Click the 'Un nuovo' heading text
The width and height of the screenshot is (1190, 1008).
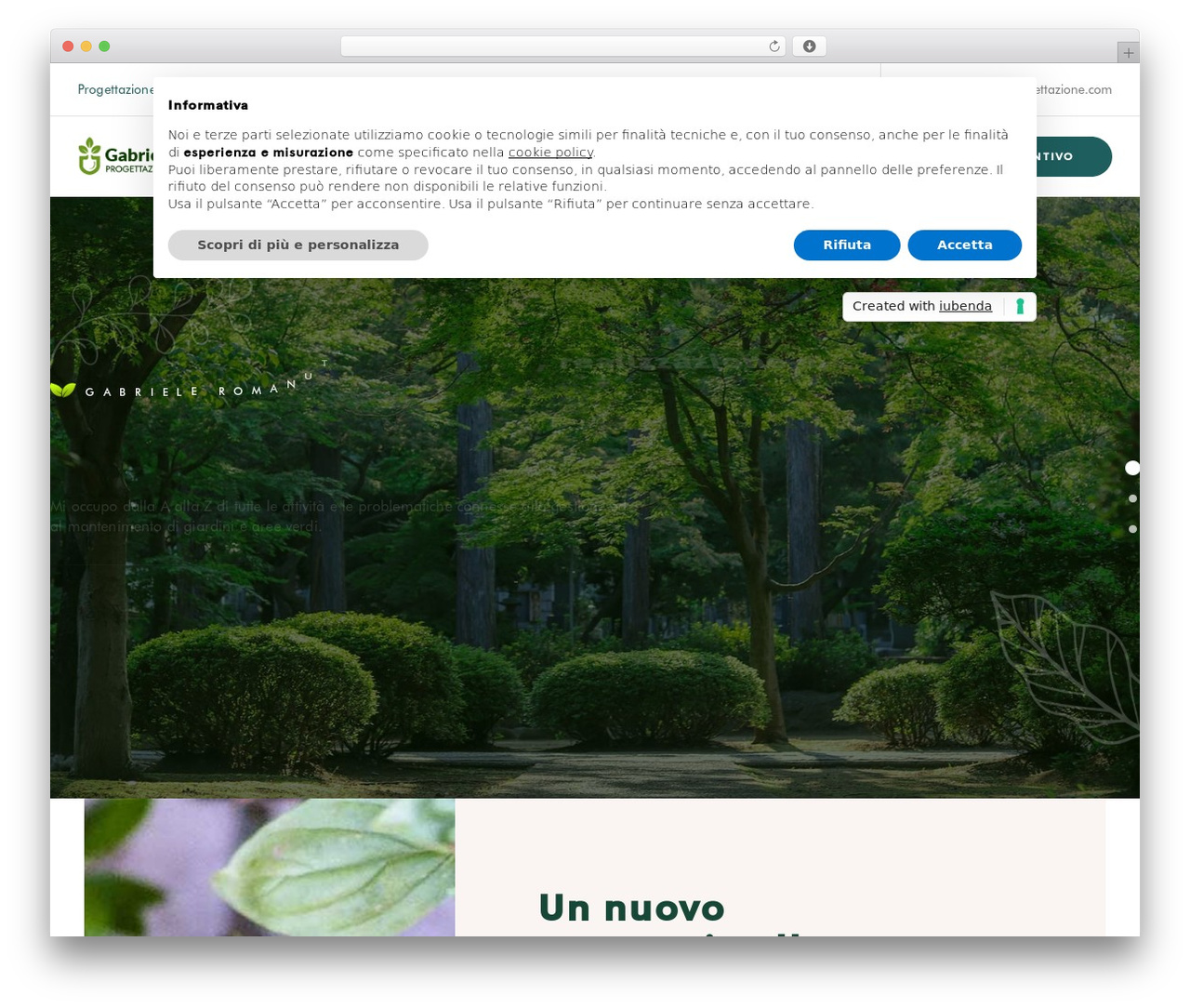point(631,908)
